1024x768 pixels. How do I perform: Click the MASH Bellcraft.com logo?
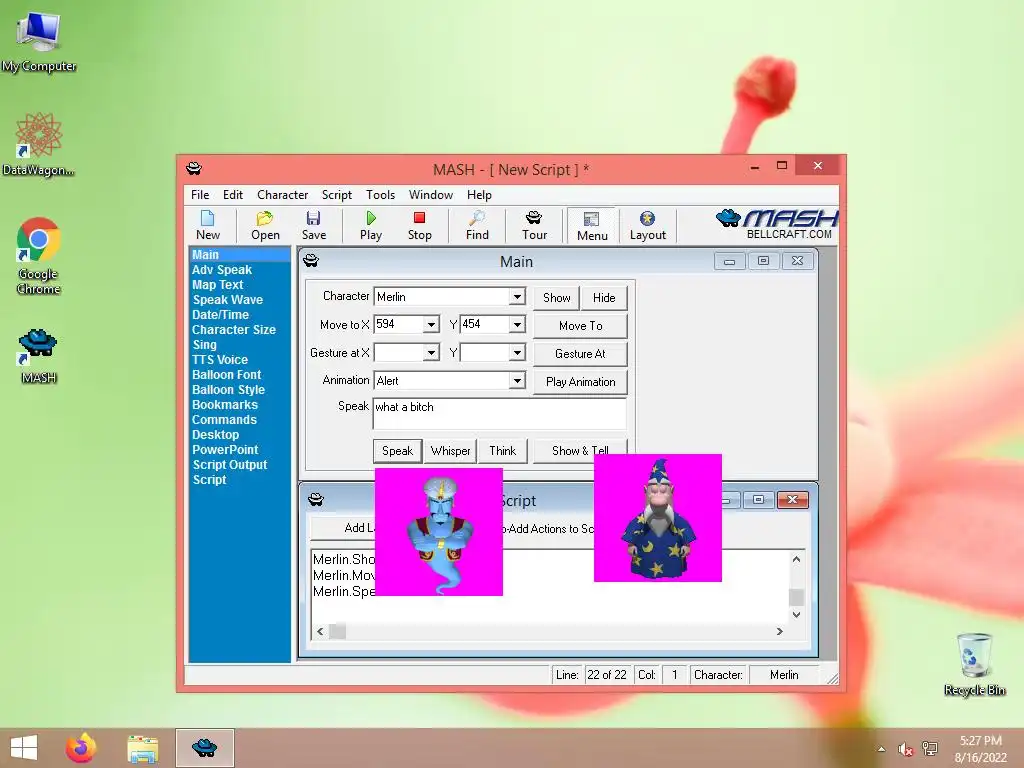click(x=776, y=225)
